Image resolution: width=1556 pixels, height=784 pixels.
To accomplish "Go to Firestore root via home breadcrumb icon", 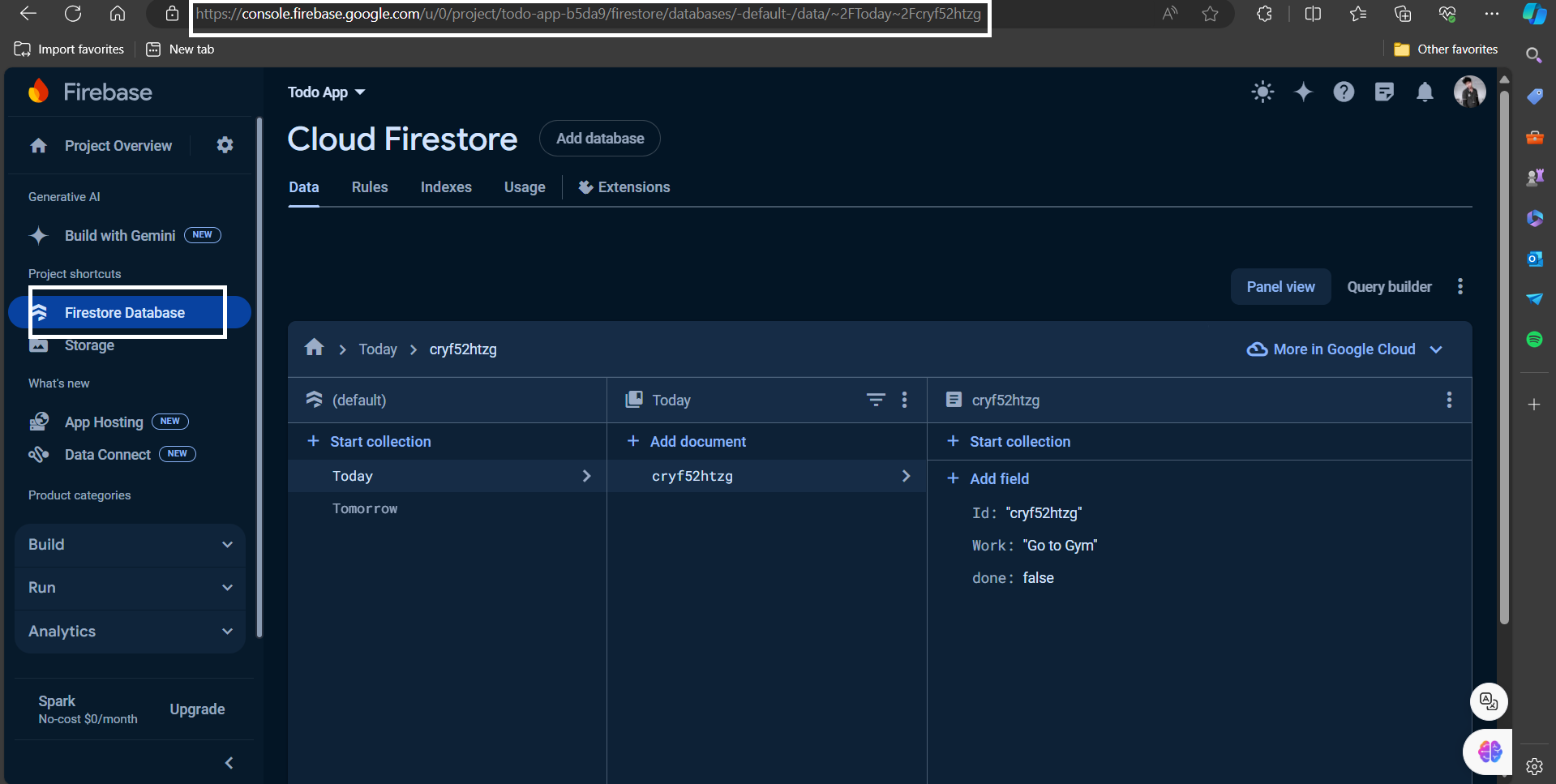I will [x=315, y=348].
